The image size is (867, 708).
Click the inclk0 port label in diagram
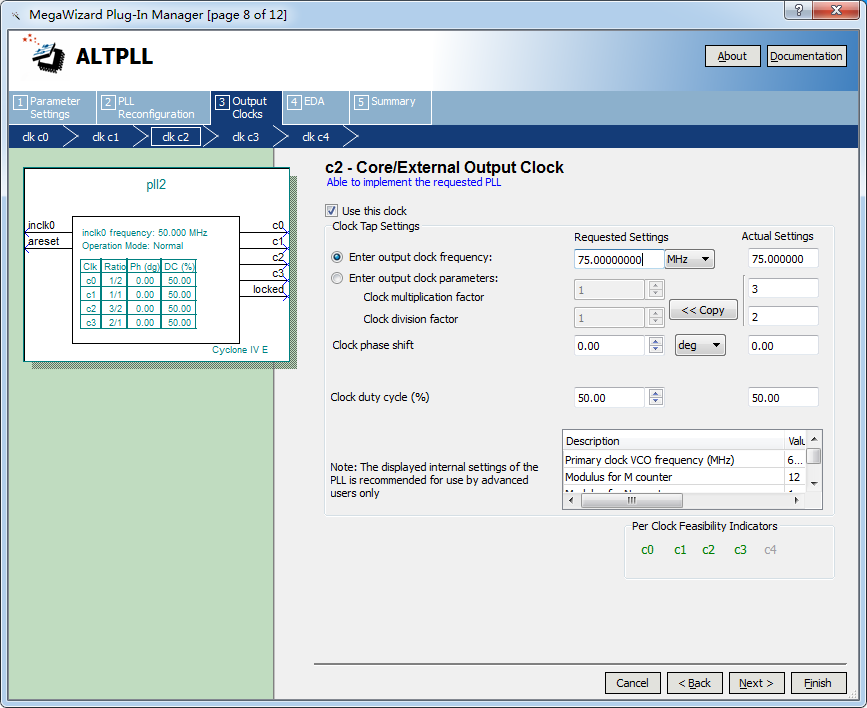click(x=41, y=225)
